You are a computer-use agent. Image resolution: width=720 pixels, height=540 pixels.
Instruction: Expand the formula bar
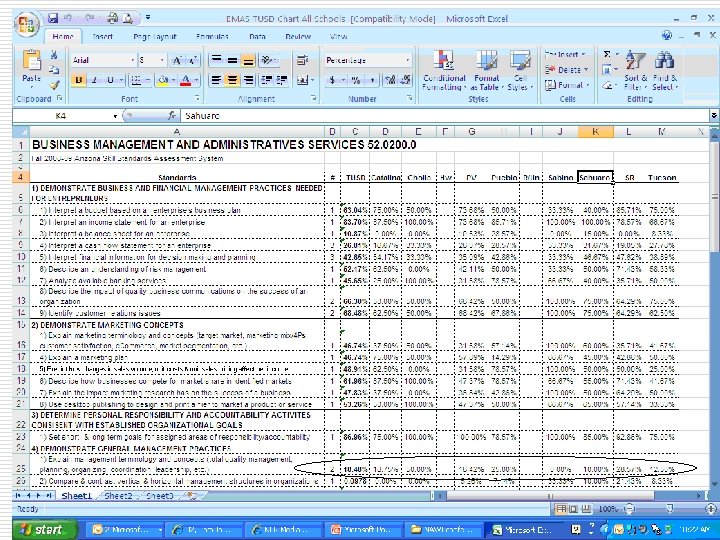pyautogui.click(x=714, y=116)
